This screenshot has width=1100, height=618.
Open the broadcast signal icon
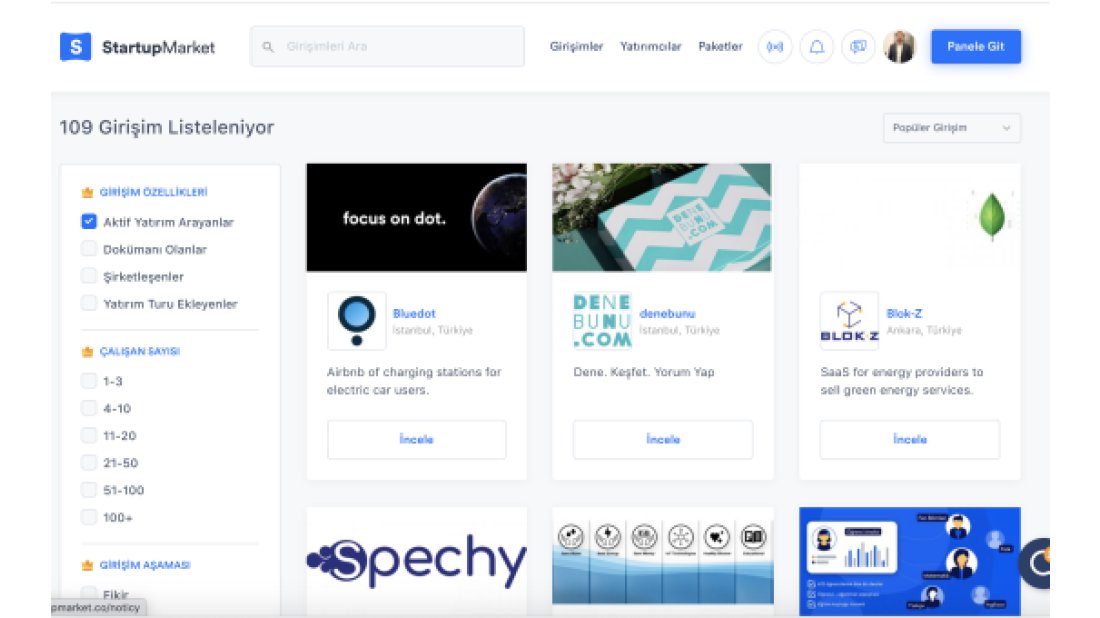774,47
